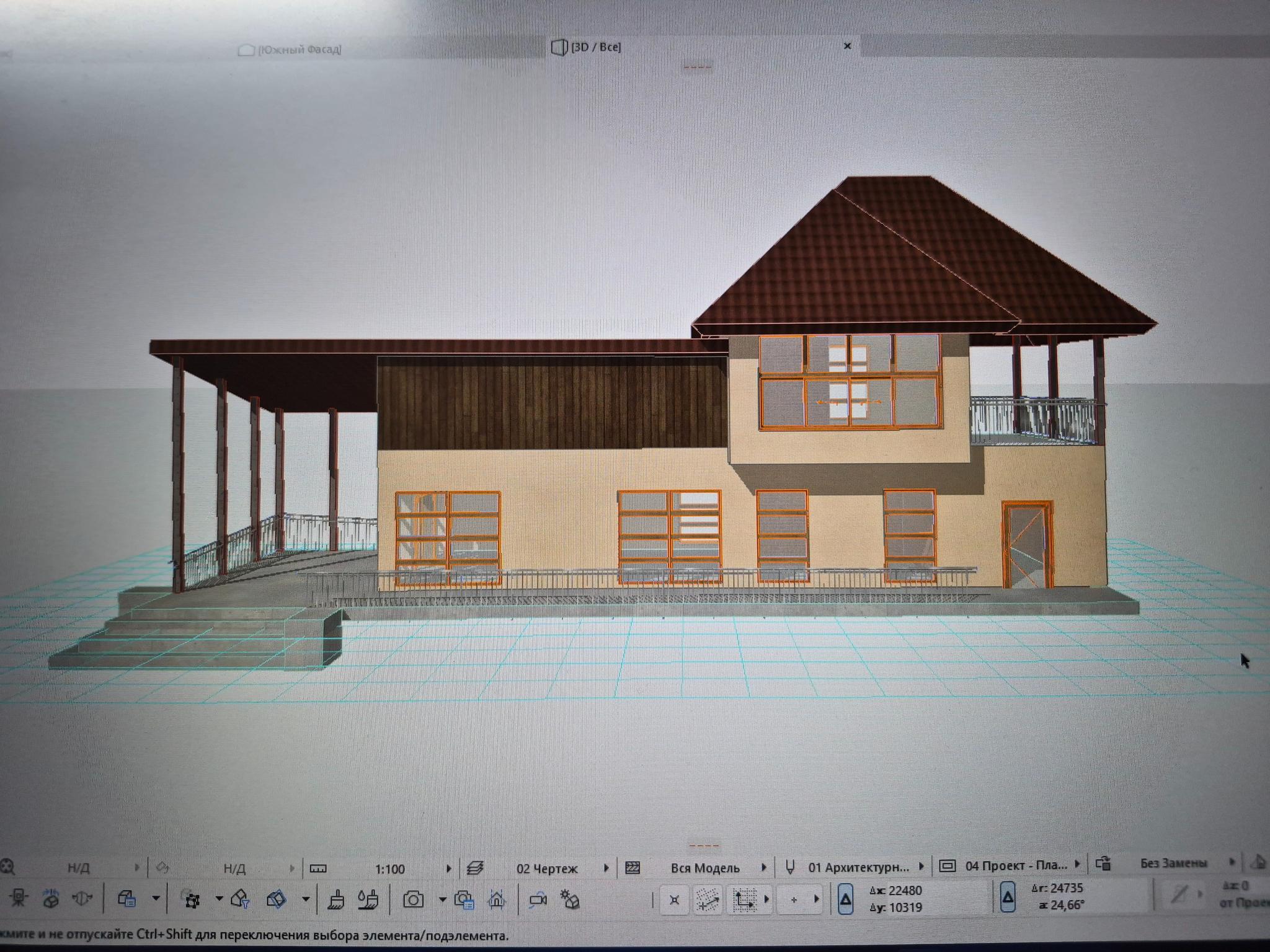Toggle relative polar Δr coordinate button
Image resolution: width=1270 pixels, height=952 pixels.
coord(1008,897)
